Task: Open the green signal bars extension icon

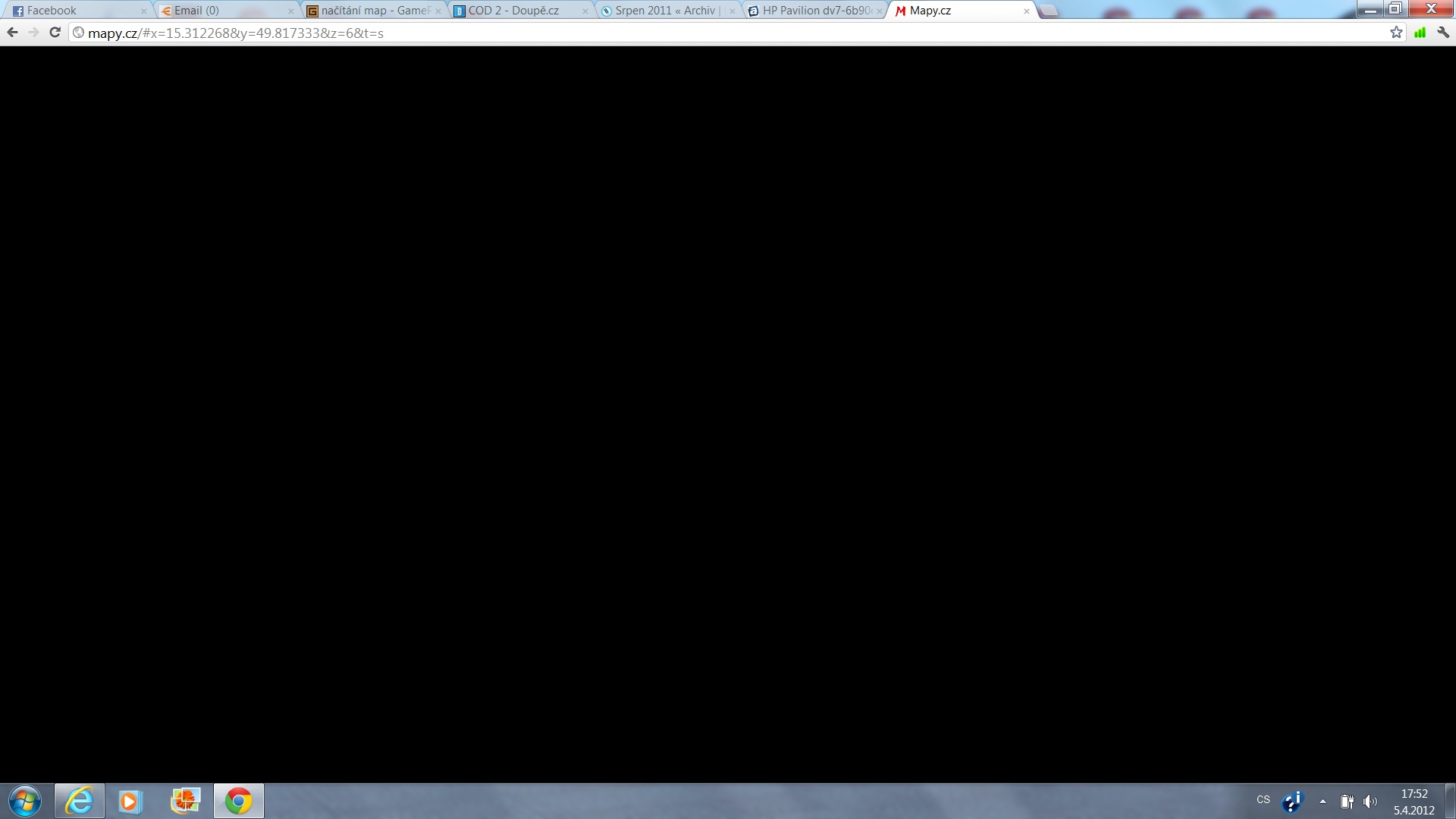Action: [x=1420, y=33]
